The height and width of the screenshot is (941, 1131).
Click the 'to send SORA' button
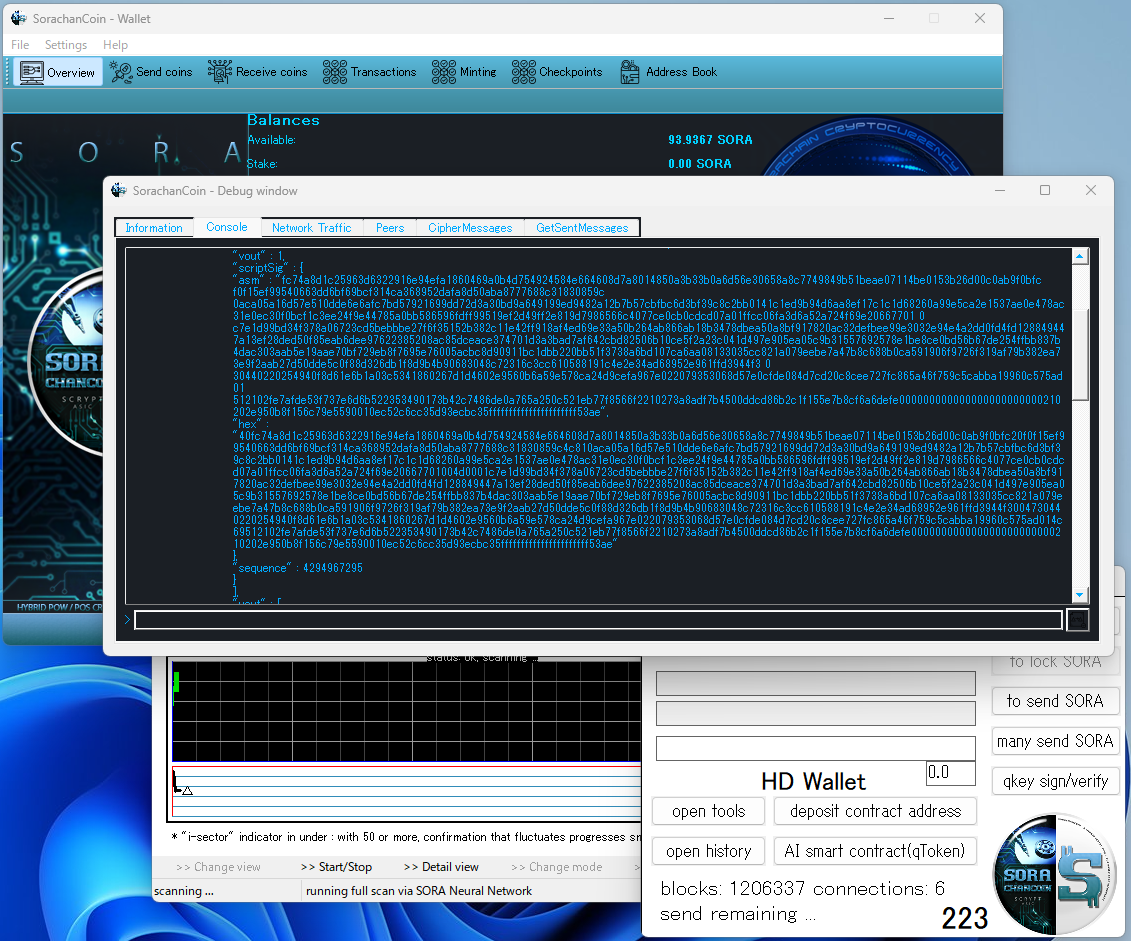point(1055,701)
